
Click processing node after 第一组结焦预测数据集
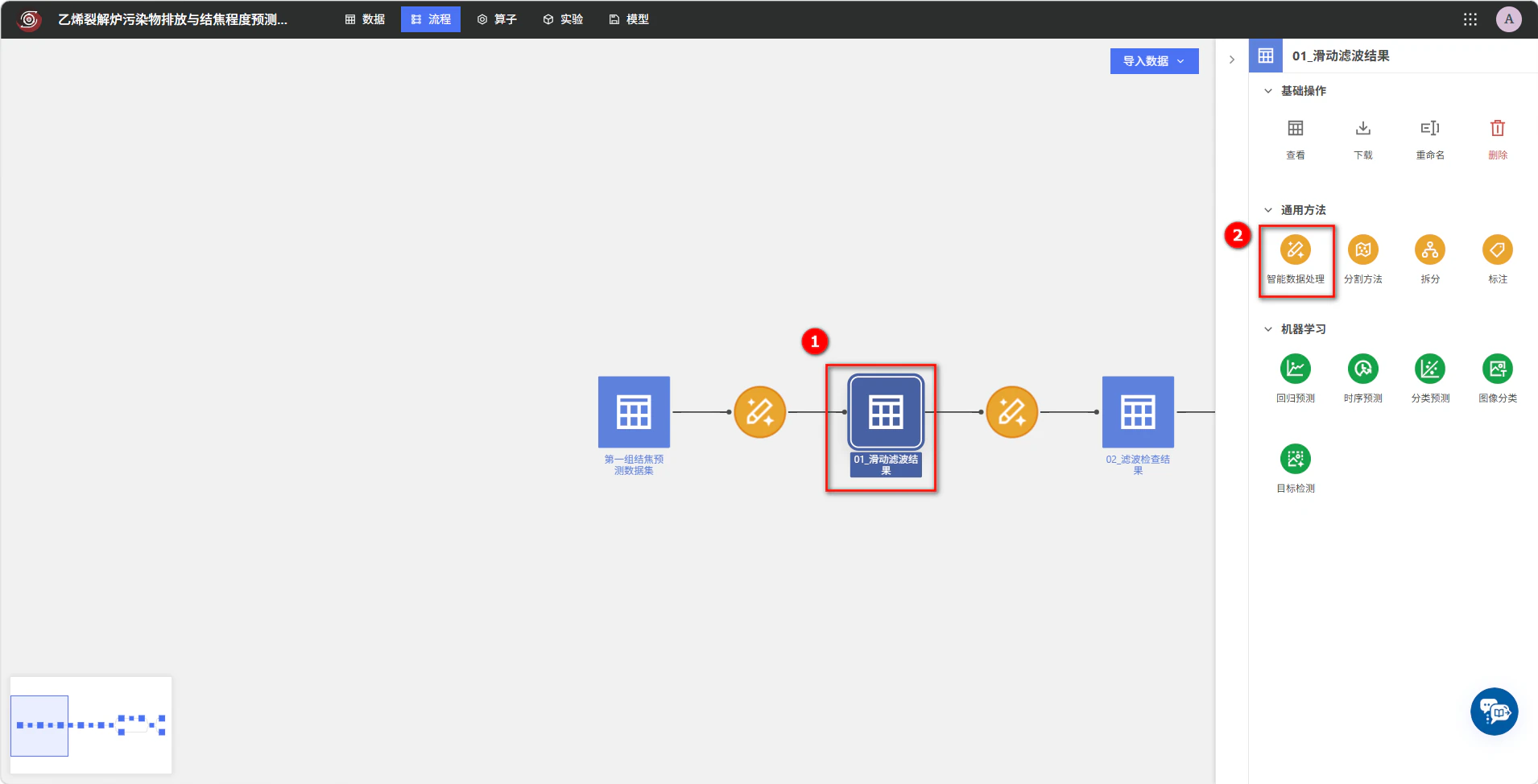(x=759, y=412)
